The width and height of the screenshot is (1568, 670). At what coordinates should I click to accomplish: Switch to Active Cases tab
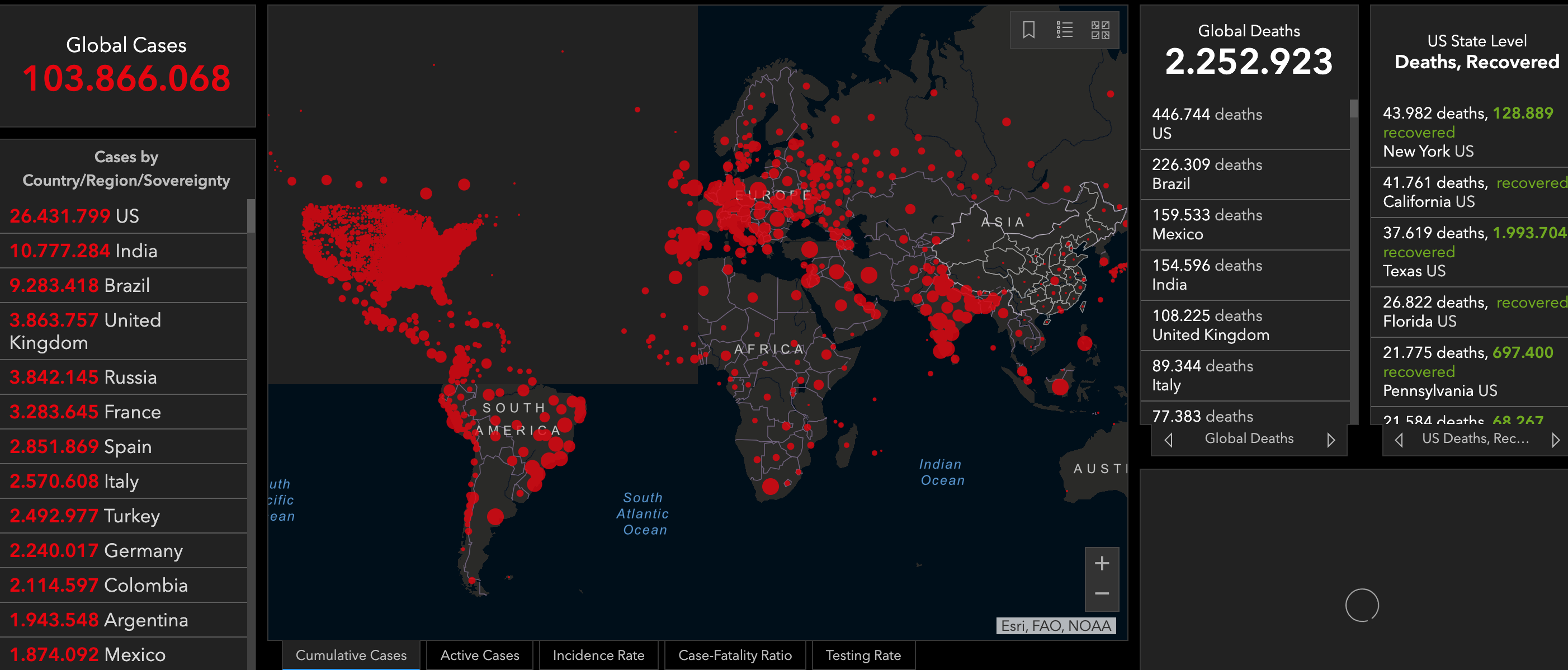click(479, 655)
